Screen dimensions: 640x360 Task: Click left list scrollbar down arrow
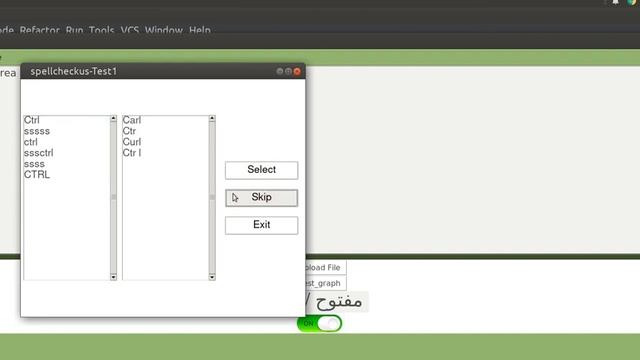(113, 277)
